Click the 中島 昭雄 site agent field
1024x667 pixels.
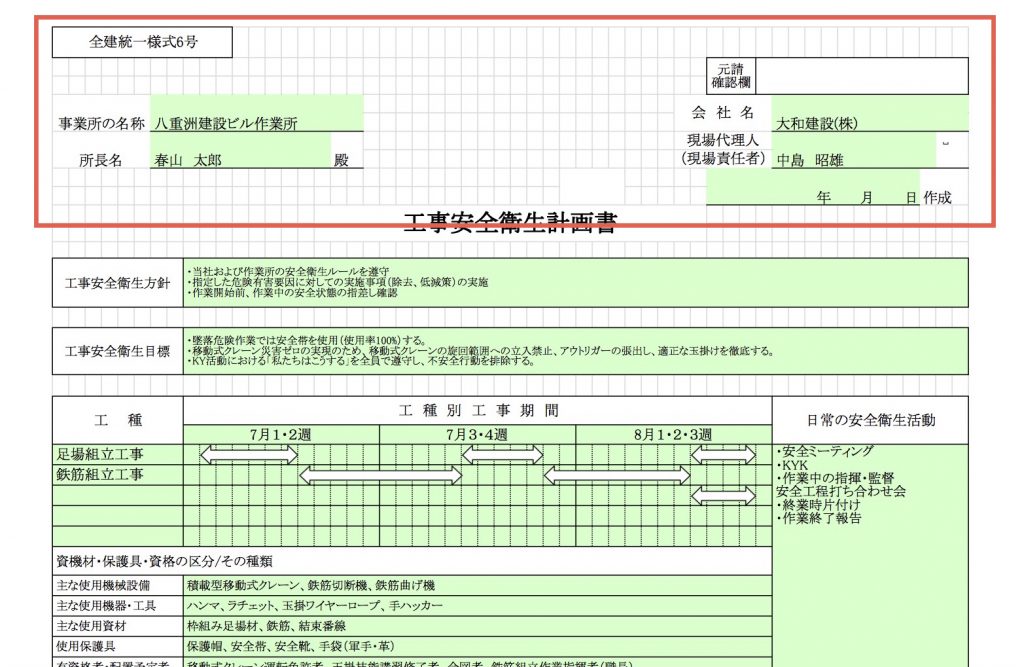(854, 150)
